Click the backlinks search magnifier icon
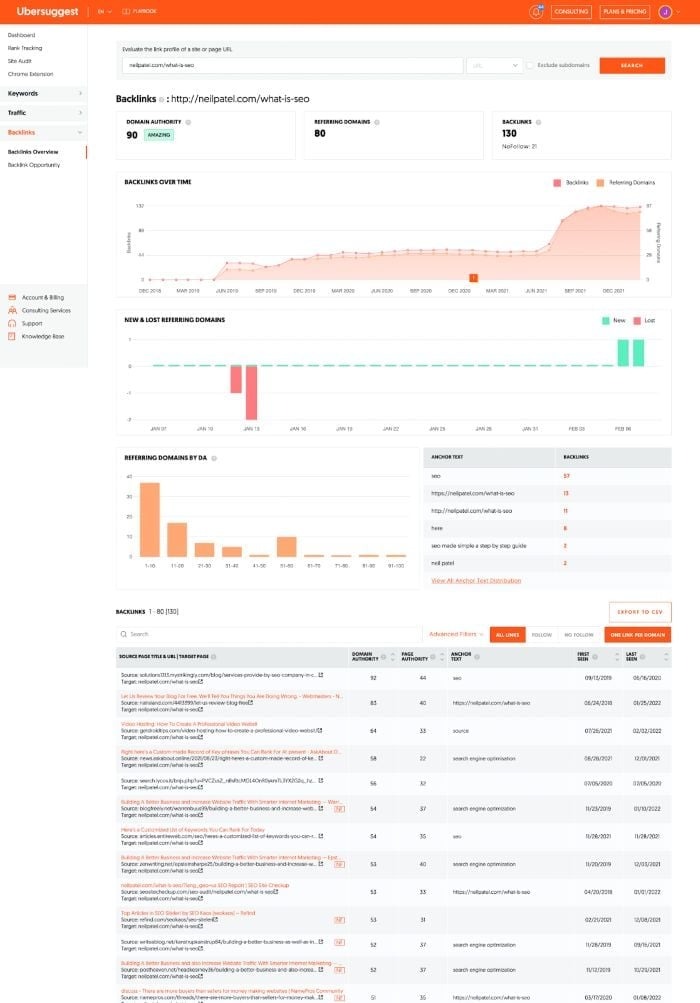The image size is (700, 1003). pyautogui.click(x=123, y=634)
